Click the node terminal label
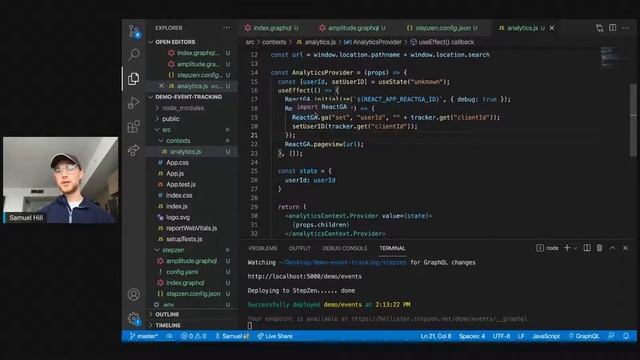This screenshot has width=640, height=360. pyautogui.click(x=547, y=248)
